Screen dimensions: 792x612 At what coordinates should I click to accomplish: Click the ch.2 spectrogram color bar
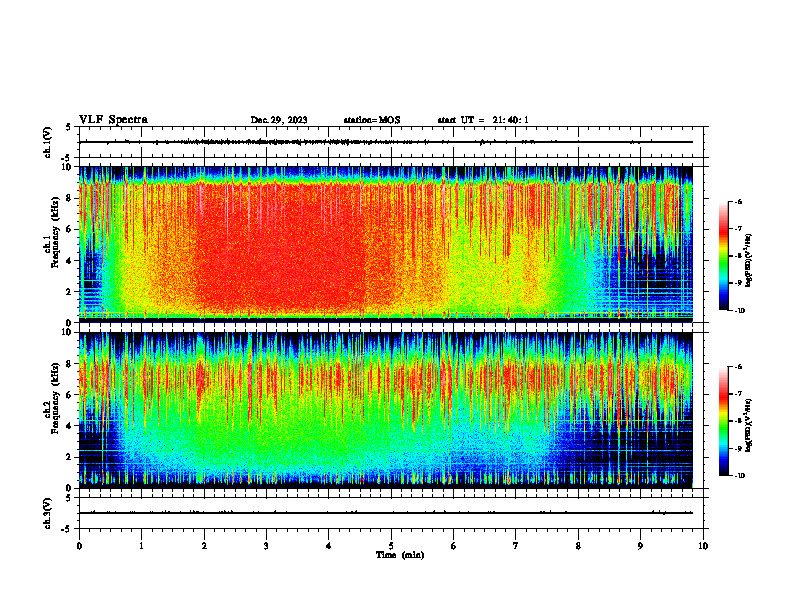pos(724,421)
